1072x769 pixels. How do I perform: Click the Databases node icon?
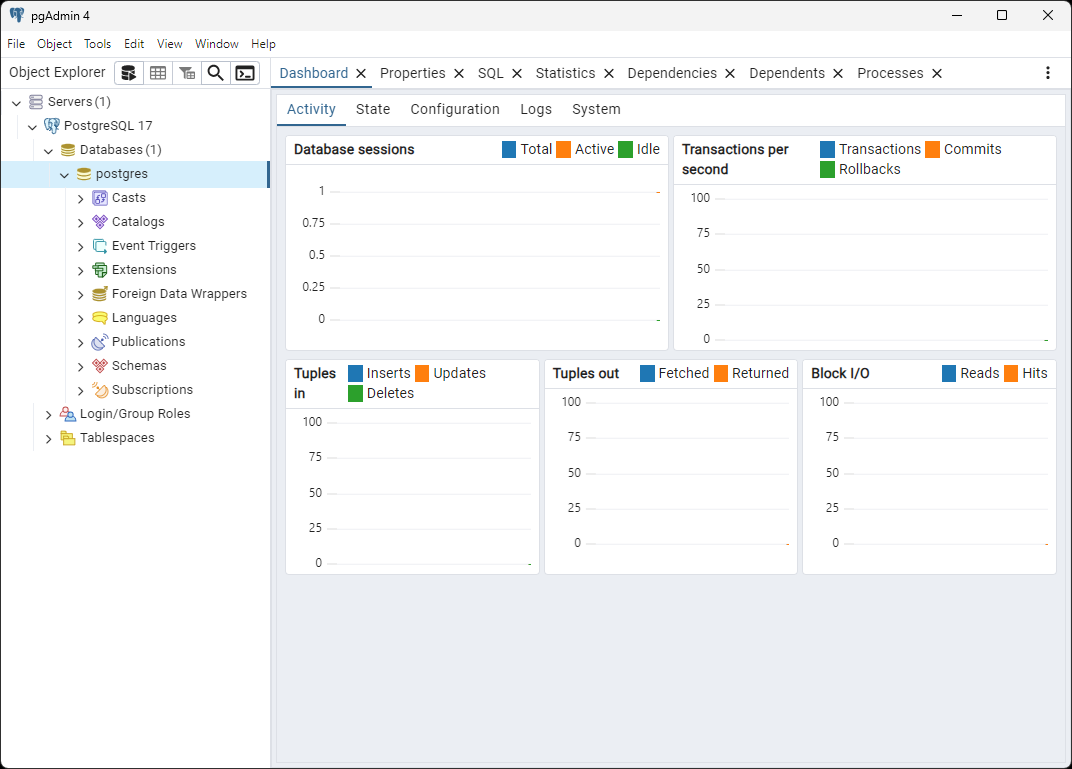tap(68, 150)
